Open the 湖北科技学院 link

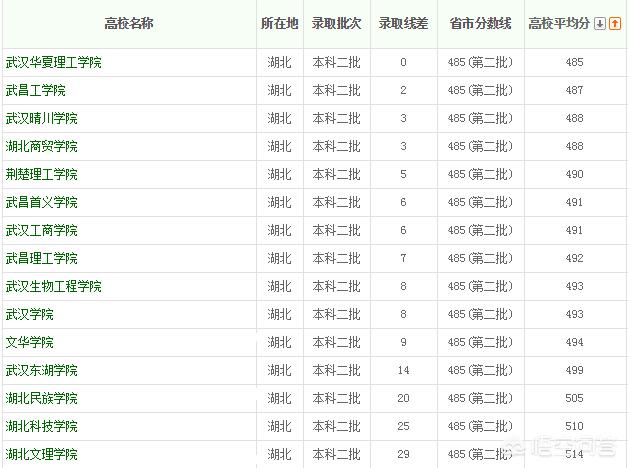[42, 427]
